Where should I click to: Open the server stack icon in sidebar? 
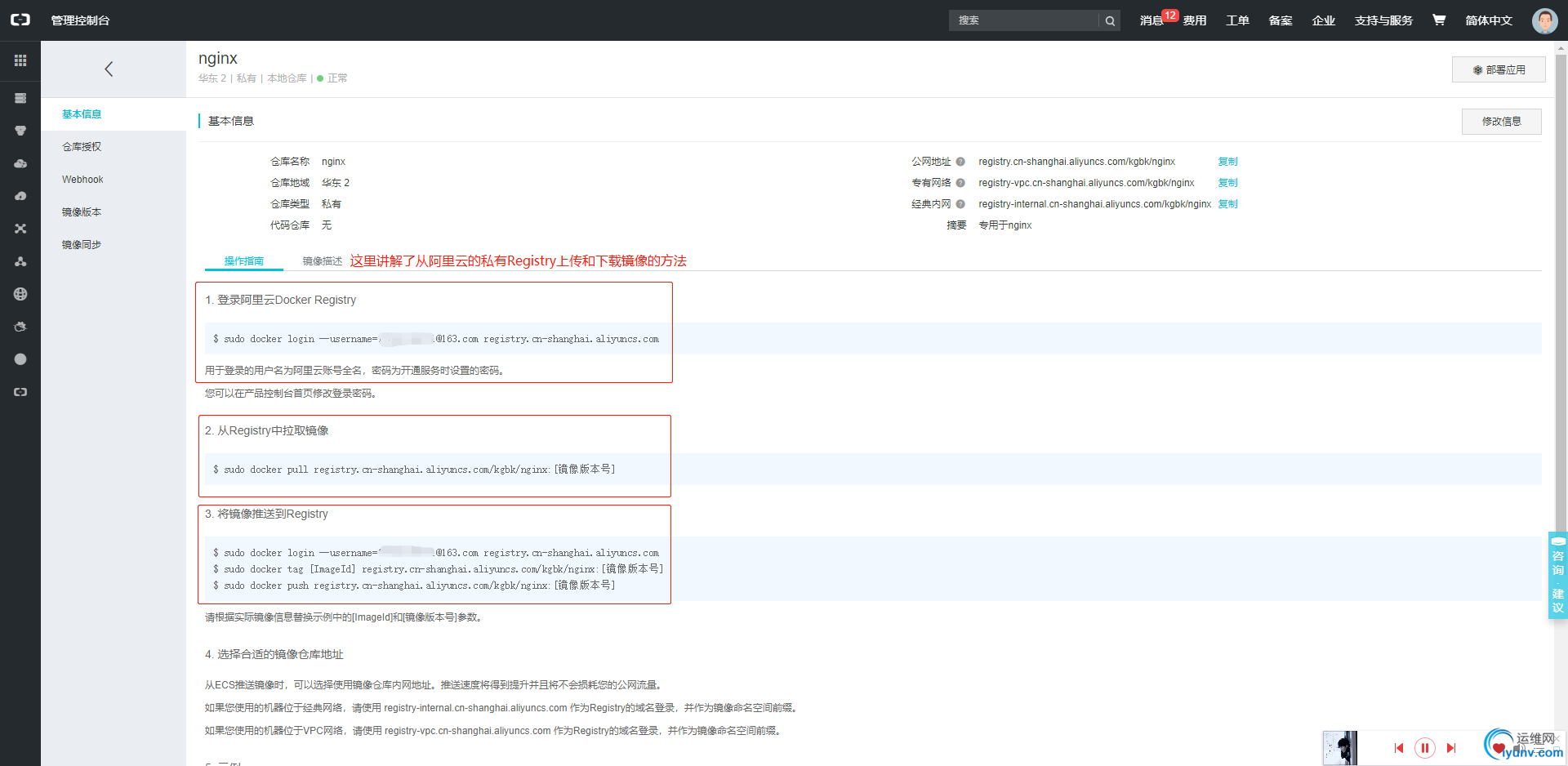20,98
